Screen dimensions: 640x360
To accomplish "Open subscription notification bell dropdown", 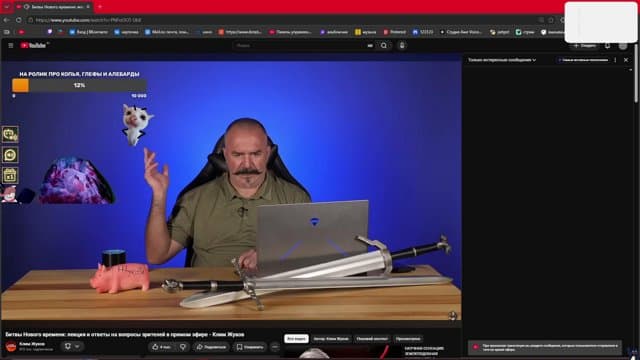I will (72, 347).
